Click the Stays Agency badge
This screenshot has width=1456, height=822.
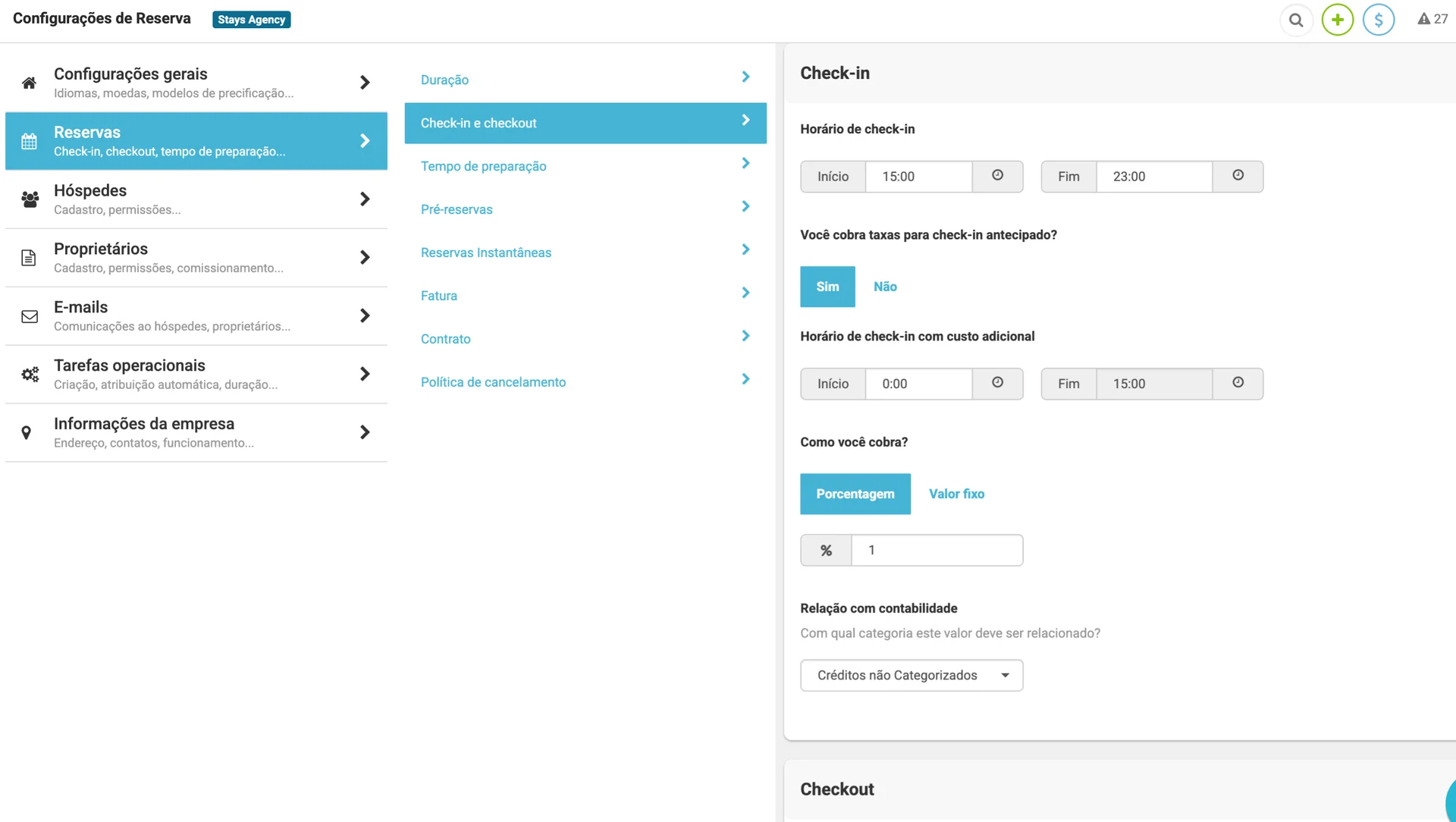(251, 20)
